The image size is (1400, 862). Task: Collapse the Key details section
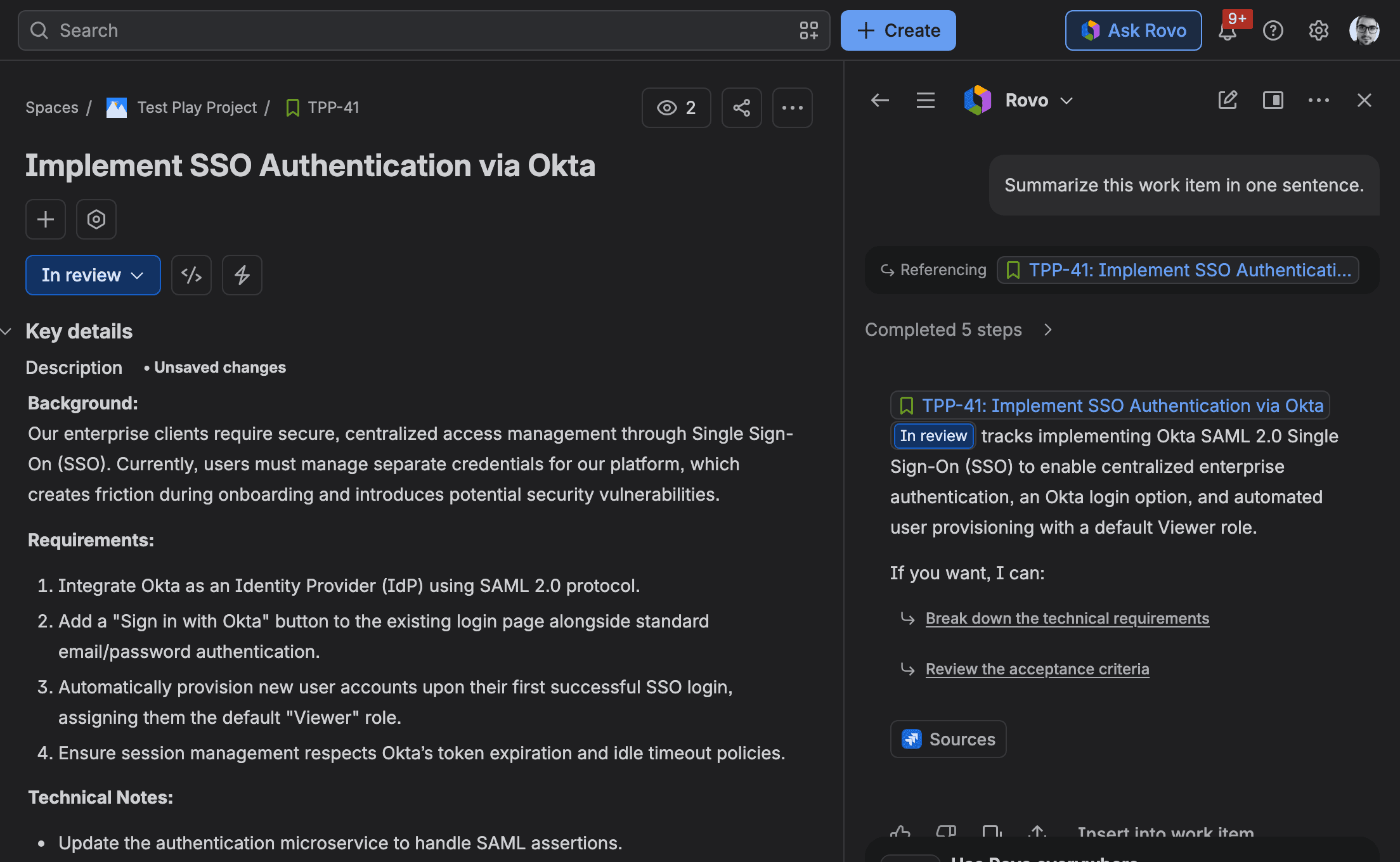pyautogui.click(x=6, y=331)
